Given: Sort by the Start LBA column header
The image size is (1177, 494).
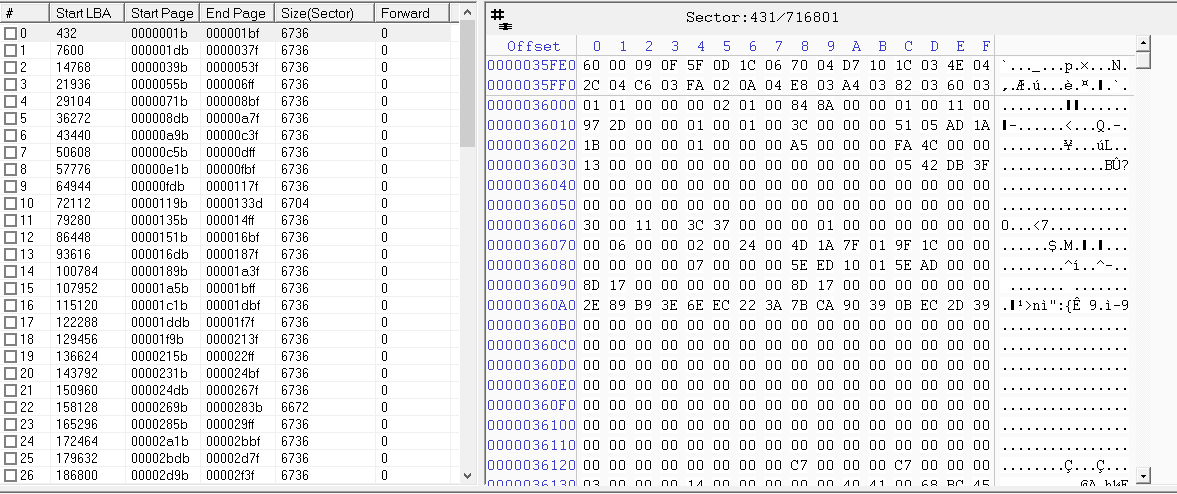Looking at the screenshot, I should 87,13.
